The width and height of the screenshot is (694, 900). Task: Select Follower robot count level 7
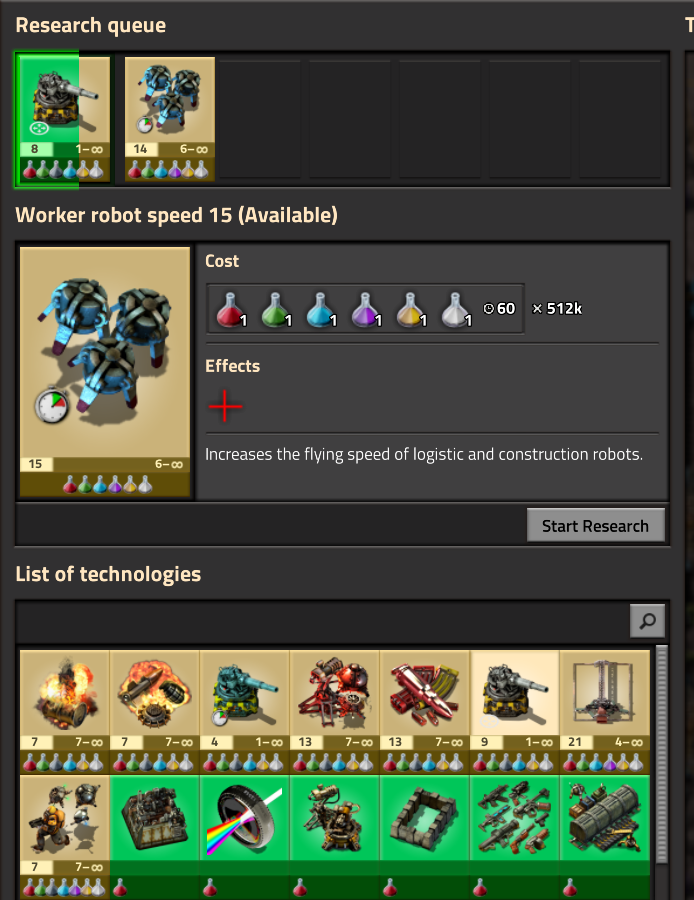64,837
